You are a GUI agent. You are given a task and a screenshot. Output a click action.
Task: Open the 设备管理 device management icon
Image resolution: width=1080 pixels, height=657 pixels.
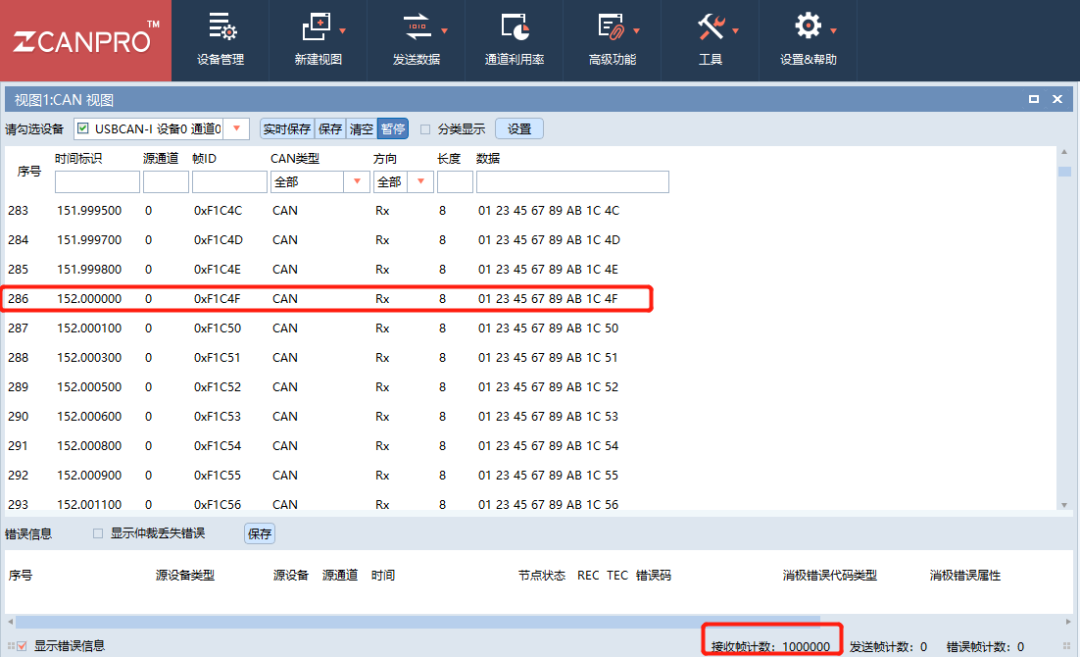coord(220,28)
